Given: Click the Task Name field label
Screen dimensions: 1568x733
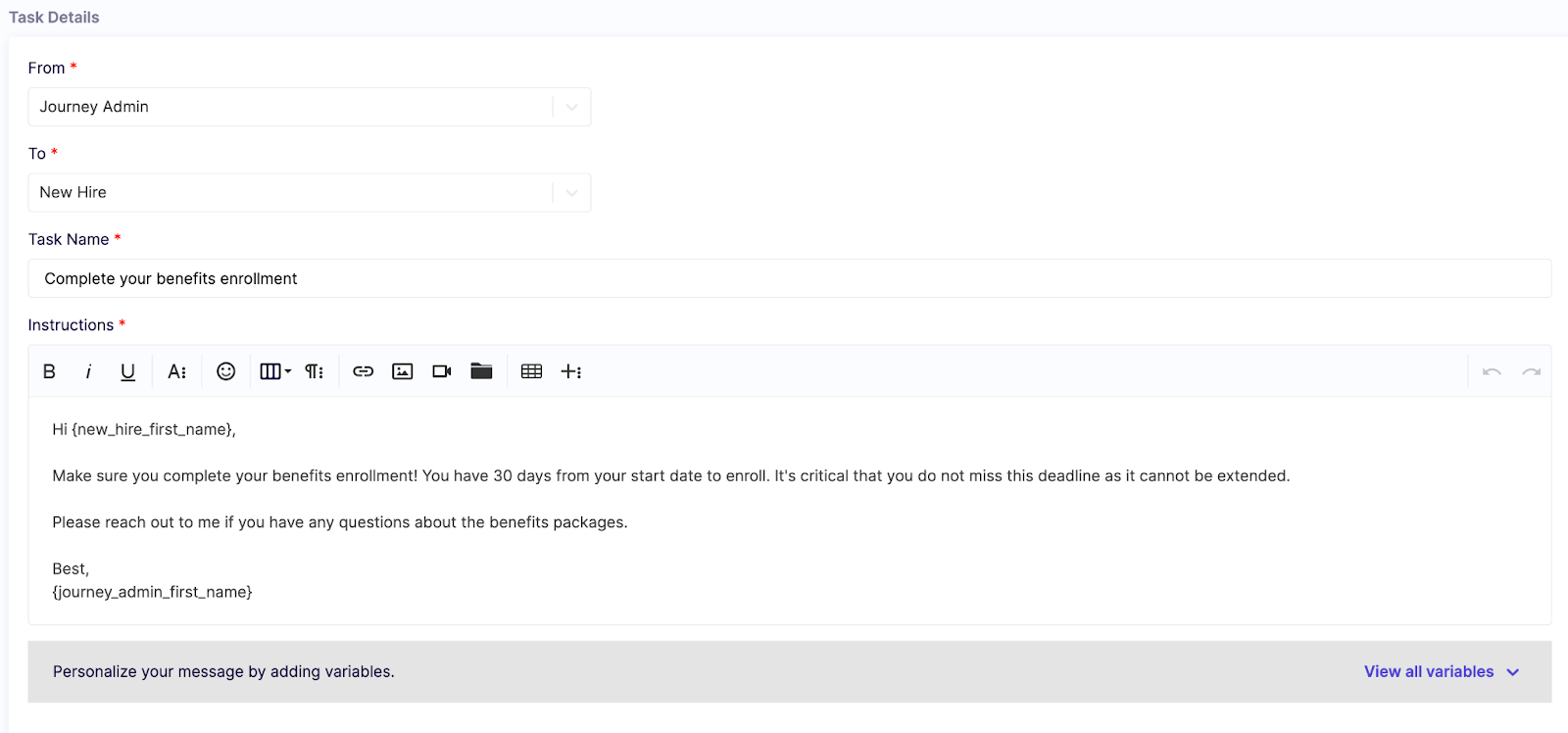Looking at the screenshot, I should tap(69, 239).
